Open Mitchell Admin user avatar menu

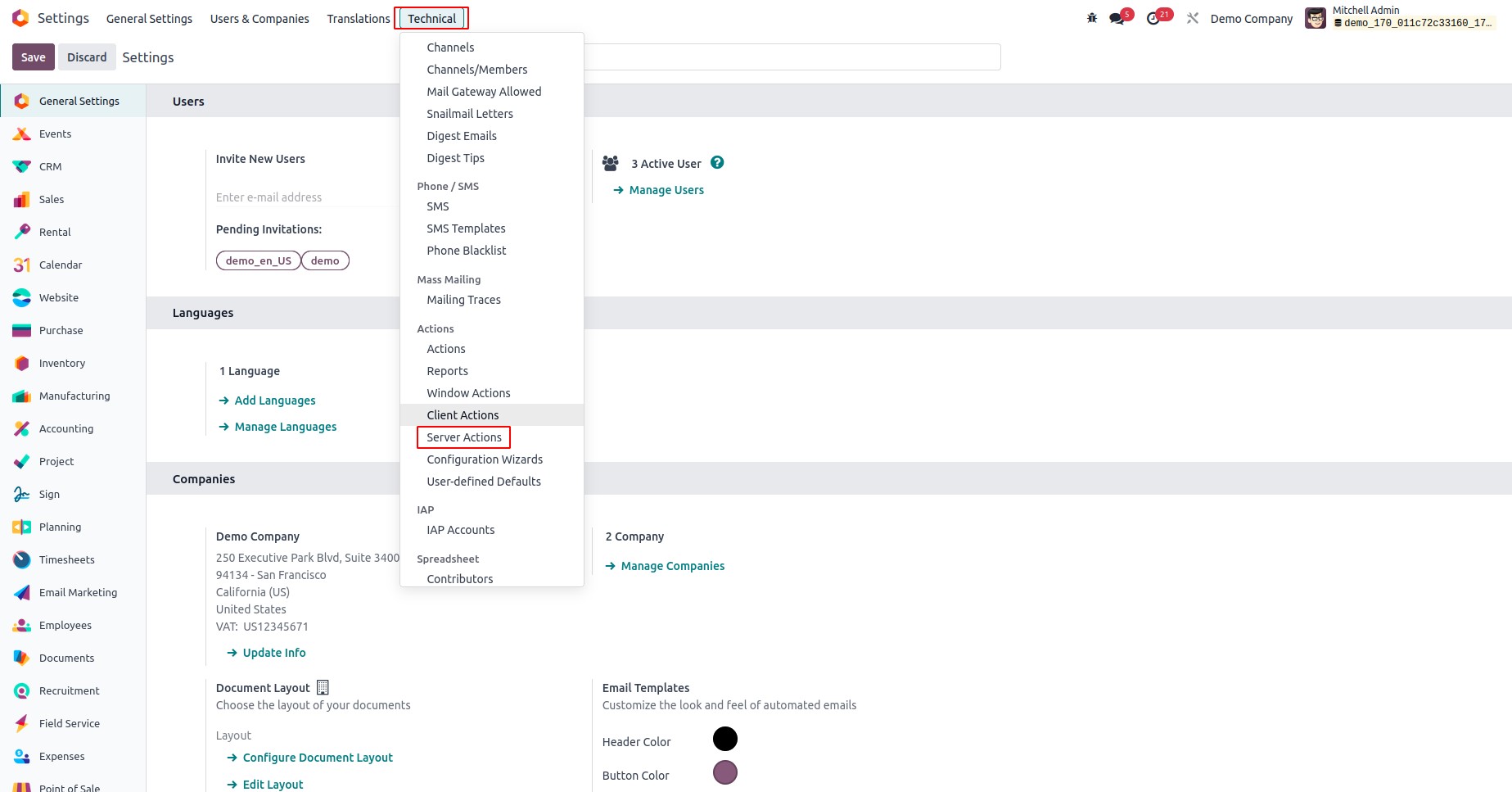(1316, 18)
